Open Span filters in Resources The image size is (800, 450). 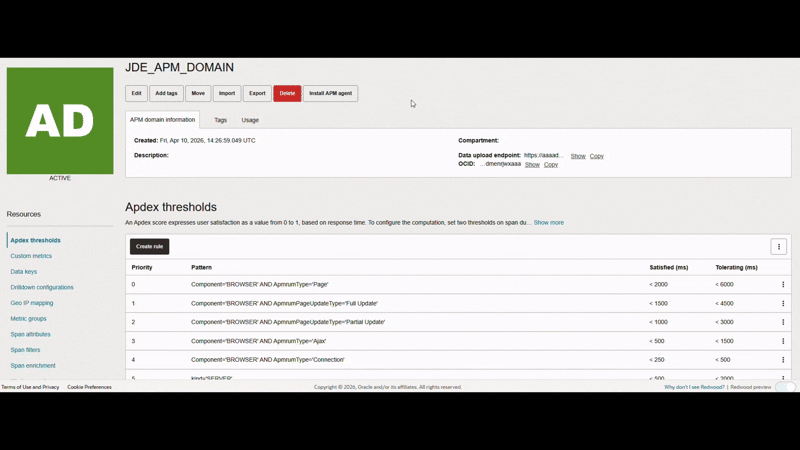25,350
